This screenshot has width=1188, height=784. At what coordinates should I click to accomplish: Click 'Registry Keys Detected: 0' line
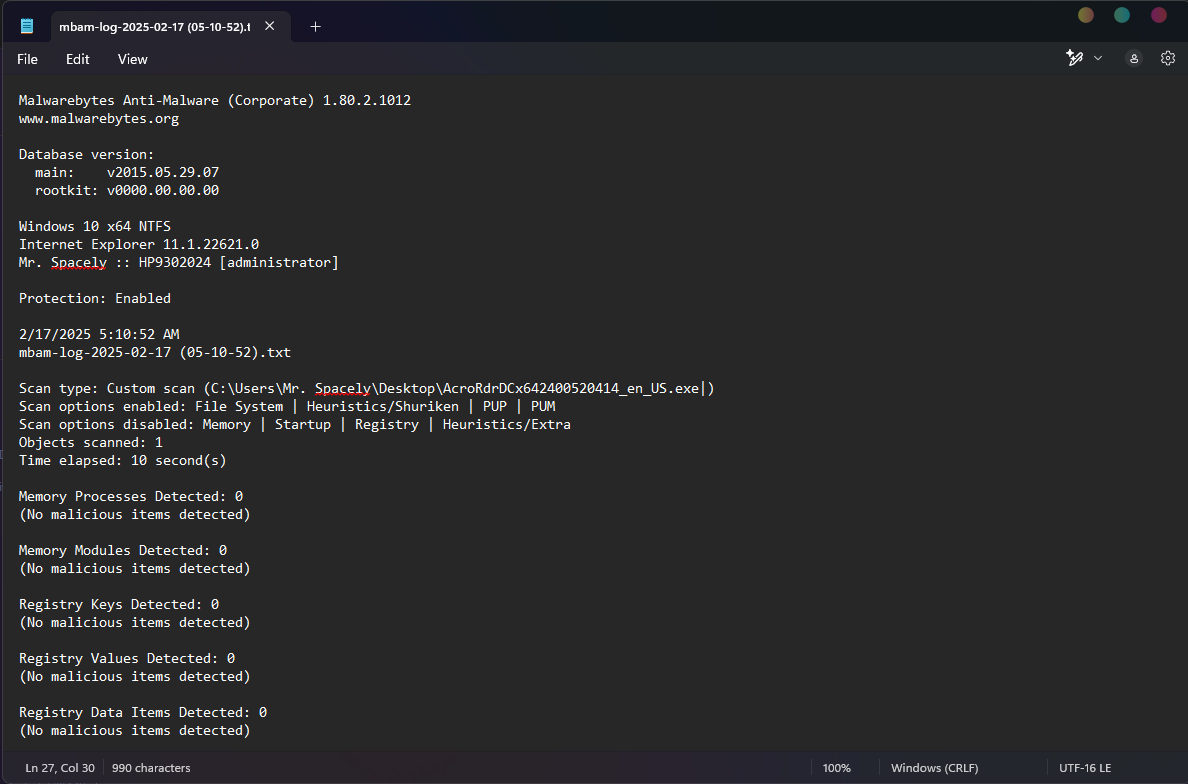(119, 604)
